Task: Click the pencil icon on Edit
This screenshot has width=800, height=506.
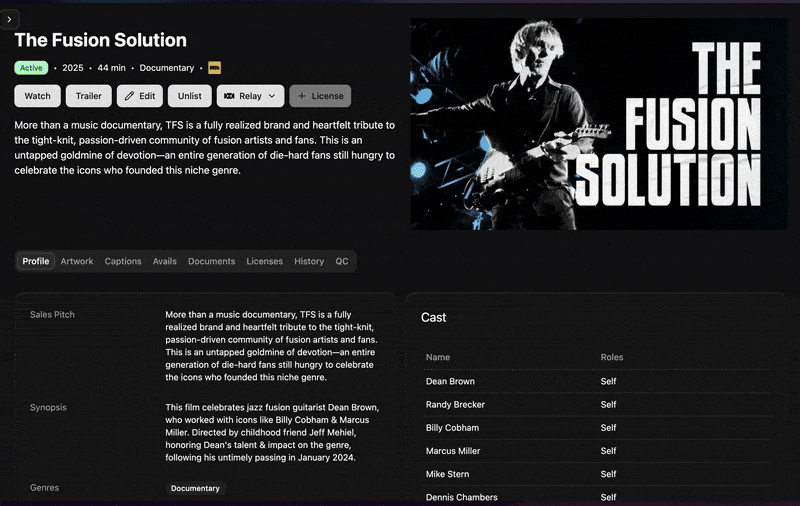Action: [x=130, y=96]
